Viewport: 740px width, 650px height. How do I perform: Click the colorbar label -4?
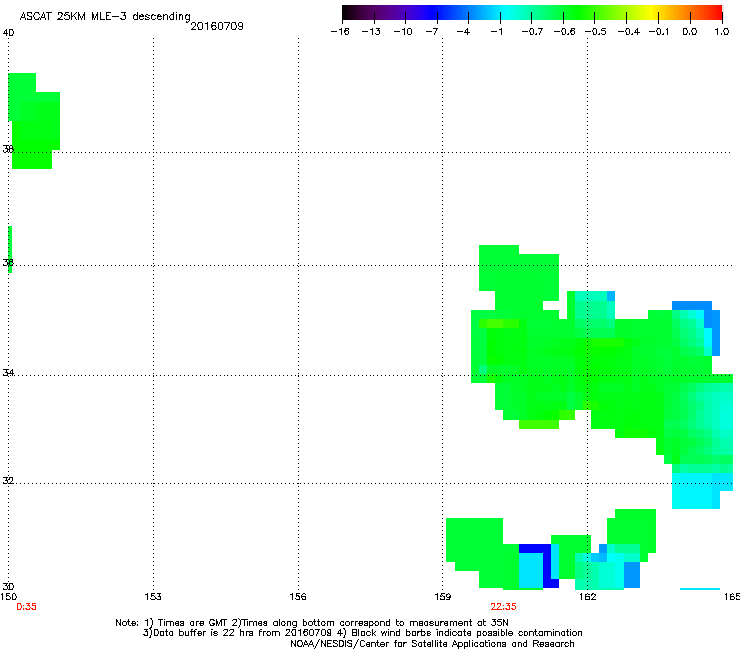[x=463, y=32]
